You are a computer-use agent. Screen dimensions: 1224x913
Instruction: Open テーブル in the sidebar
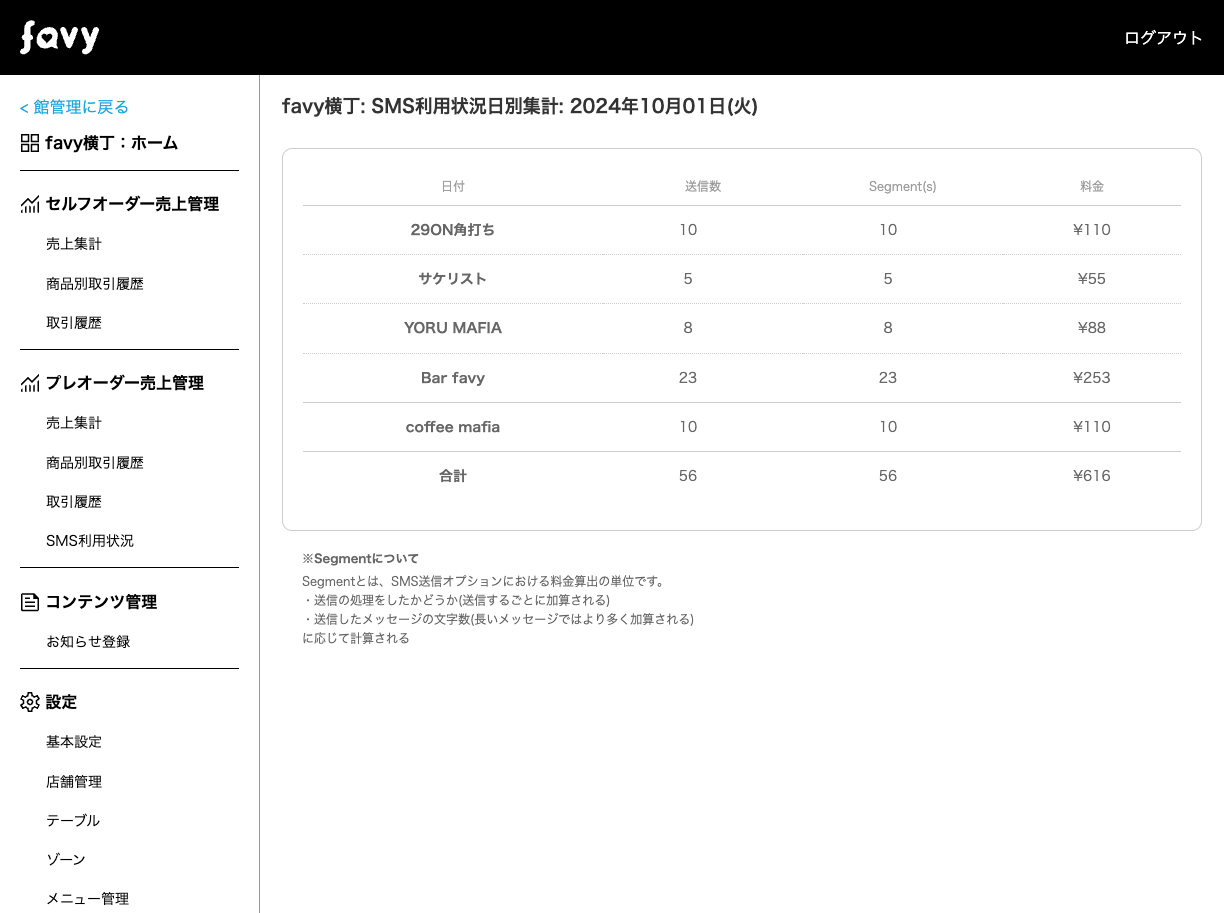point(73,820)
